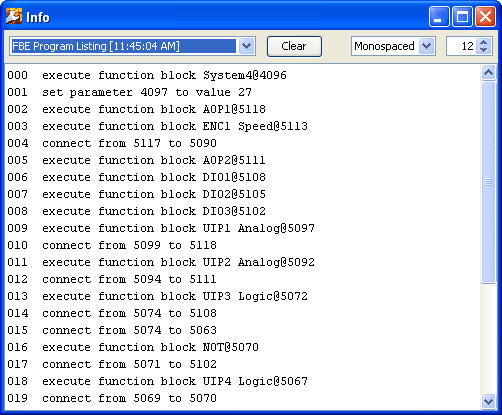Decrease font size with down stepper arrow

tap(483, 50)
